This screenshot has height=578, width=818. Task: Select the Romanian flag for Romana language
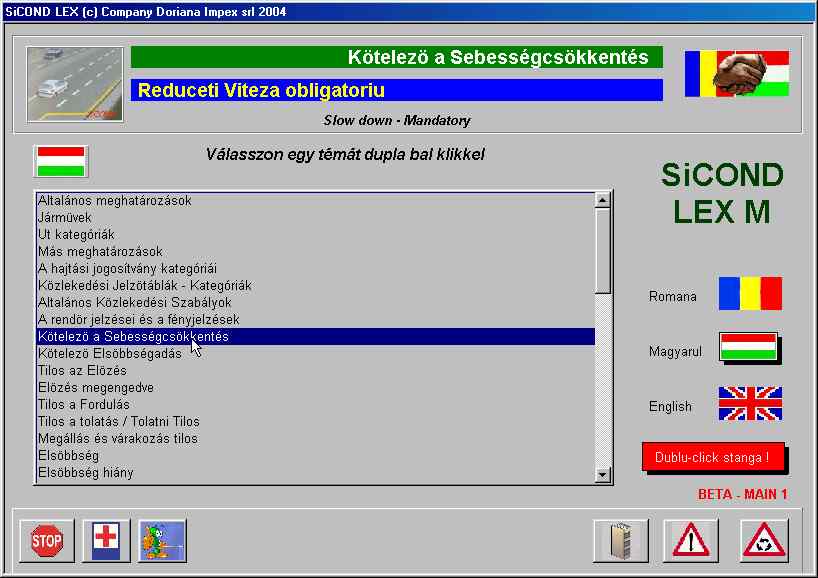click(x=750, y=294)
